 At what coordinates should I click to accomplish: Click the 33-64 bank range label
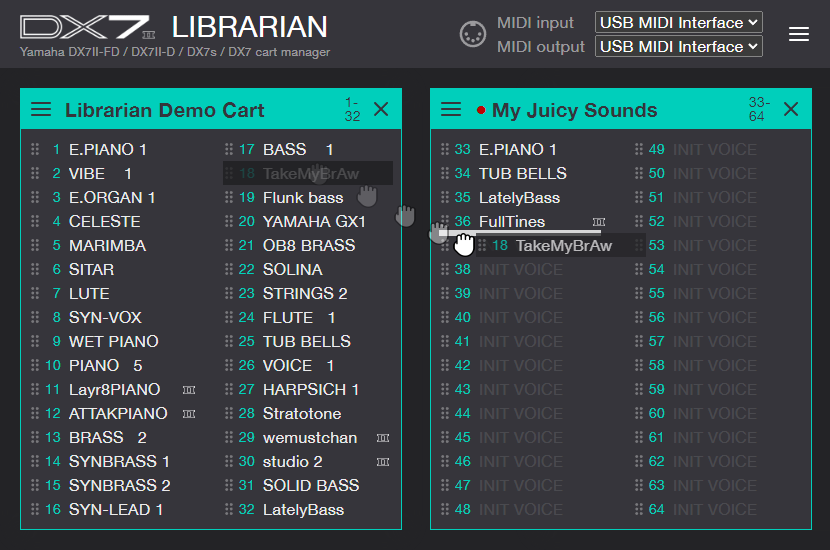(x=759, y=109)
